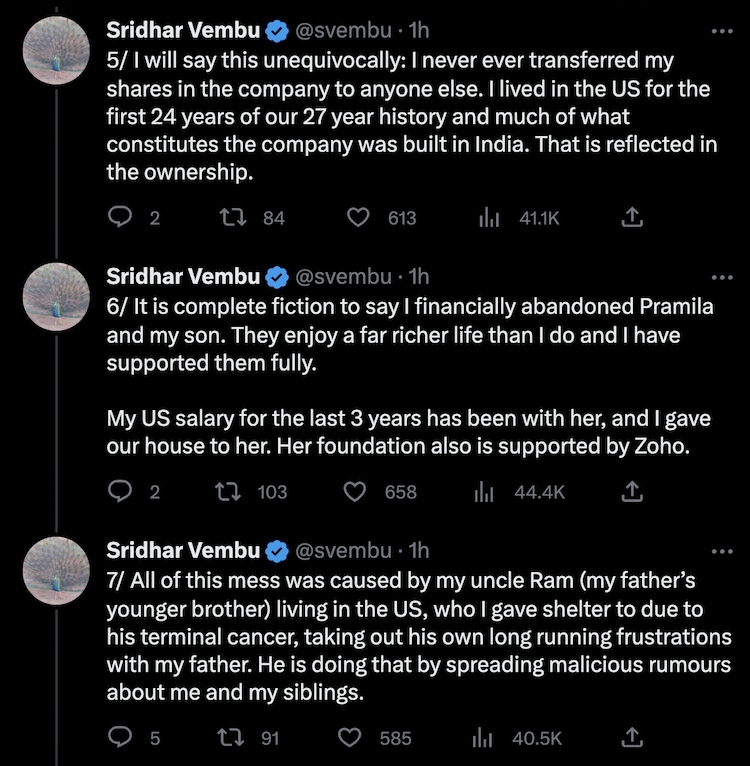Reply to tweet 7/ about uncle Ram

click(x=120, y=738)
